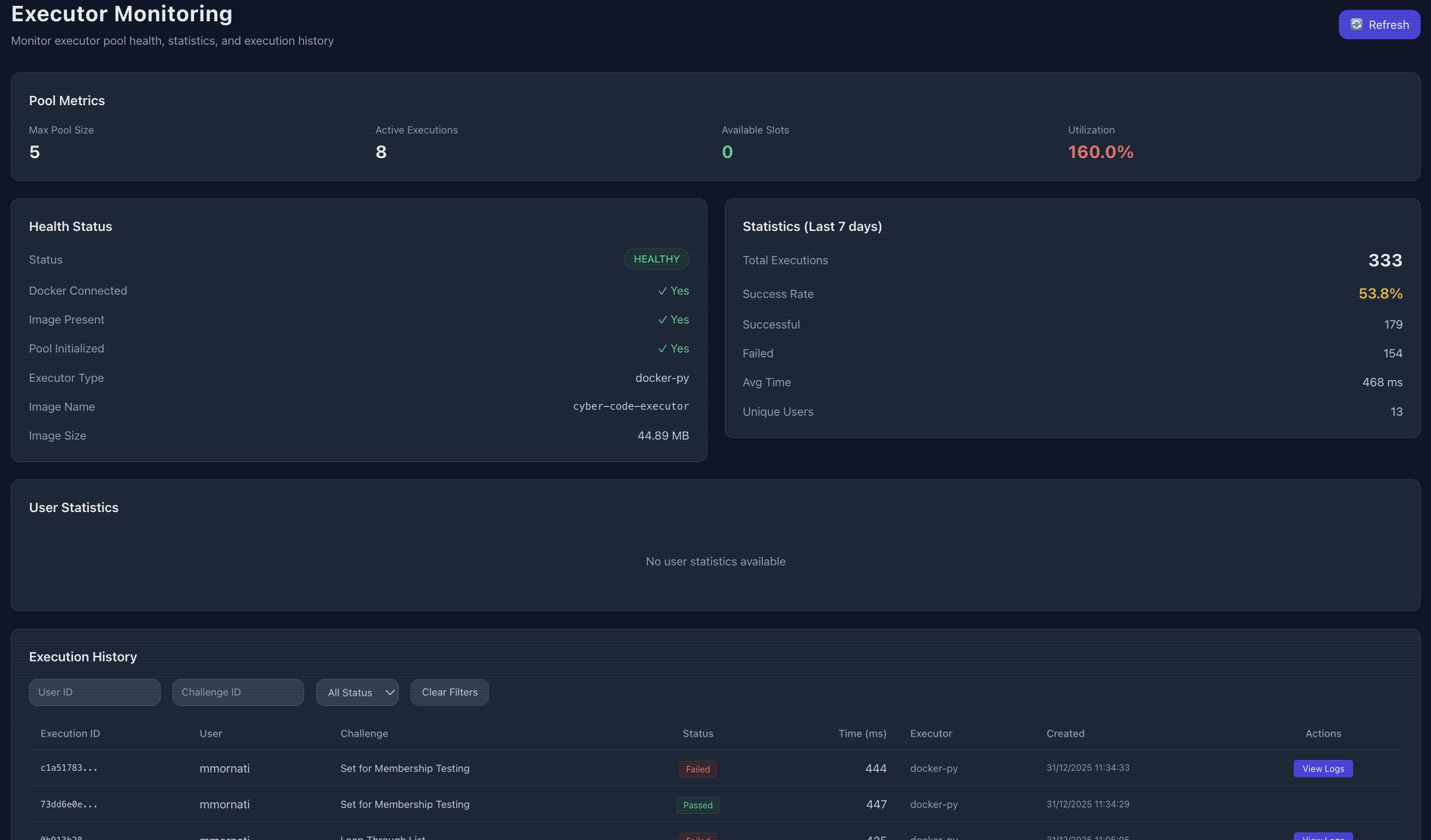The image size is (1431, 840).
Task: Click the challenge name in the c1a51783 row
Action: (404, 768)
